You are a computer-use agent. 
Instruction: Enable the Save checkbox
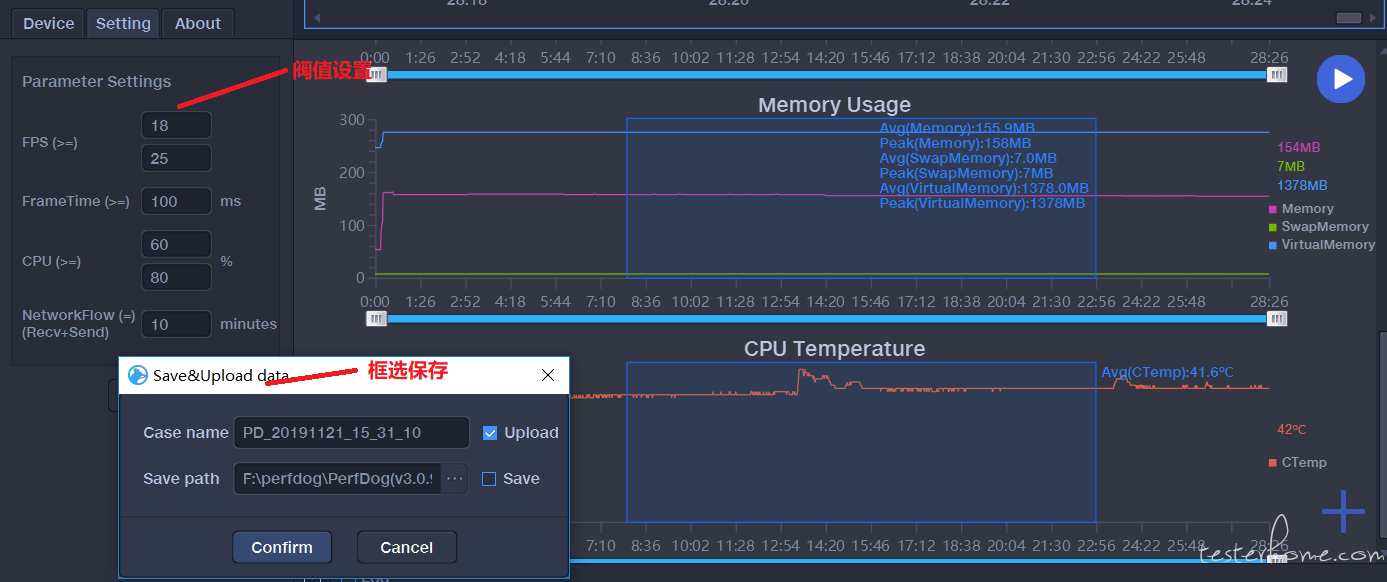tap(489, 479)
